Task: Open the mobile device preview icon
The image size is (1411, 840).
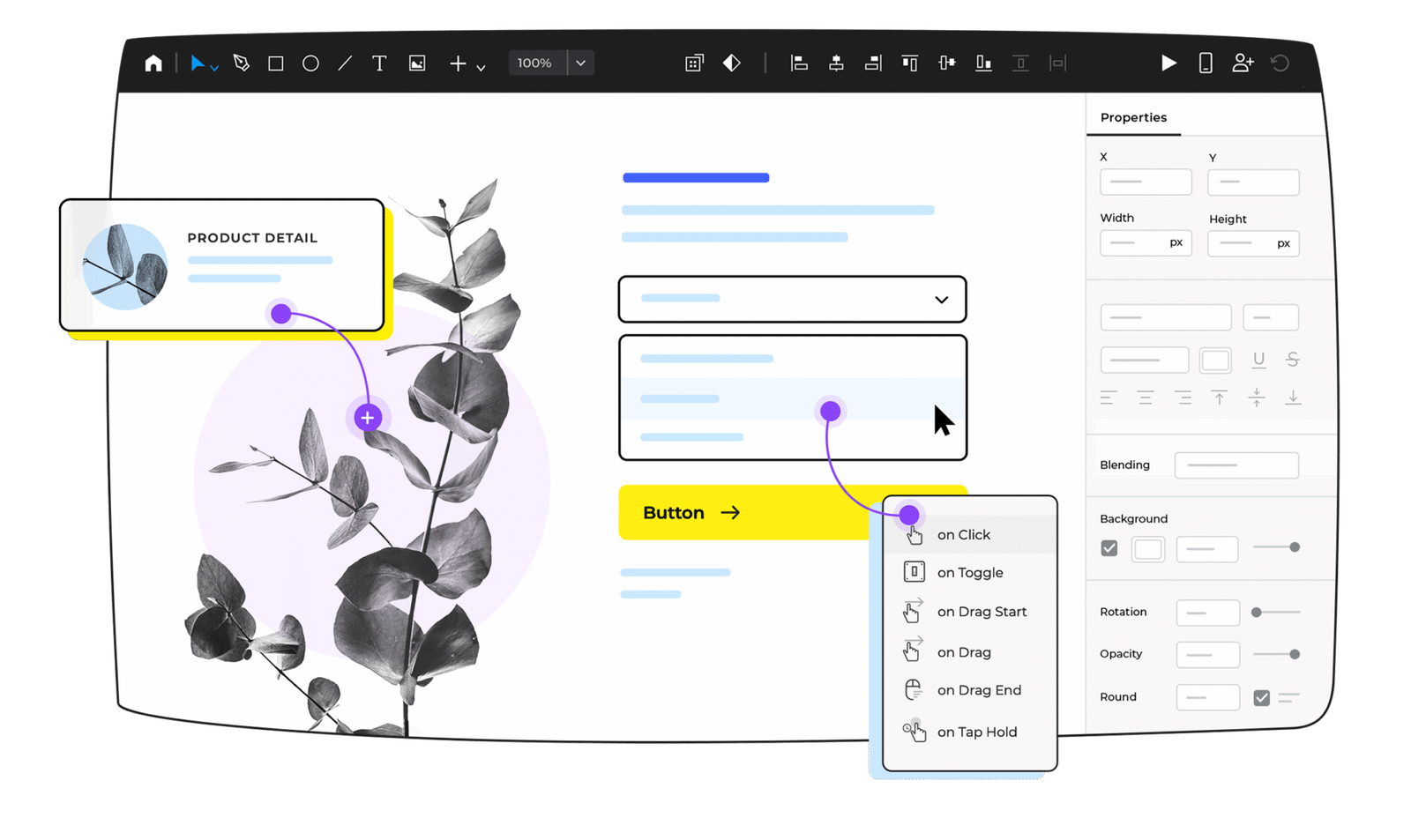Action: (1206, 63)
